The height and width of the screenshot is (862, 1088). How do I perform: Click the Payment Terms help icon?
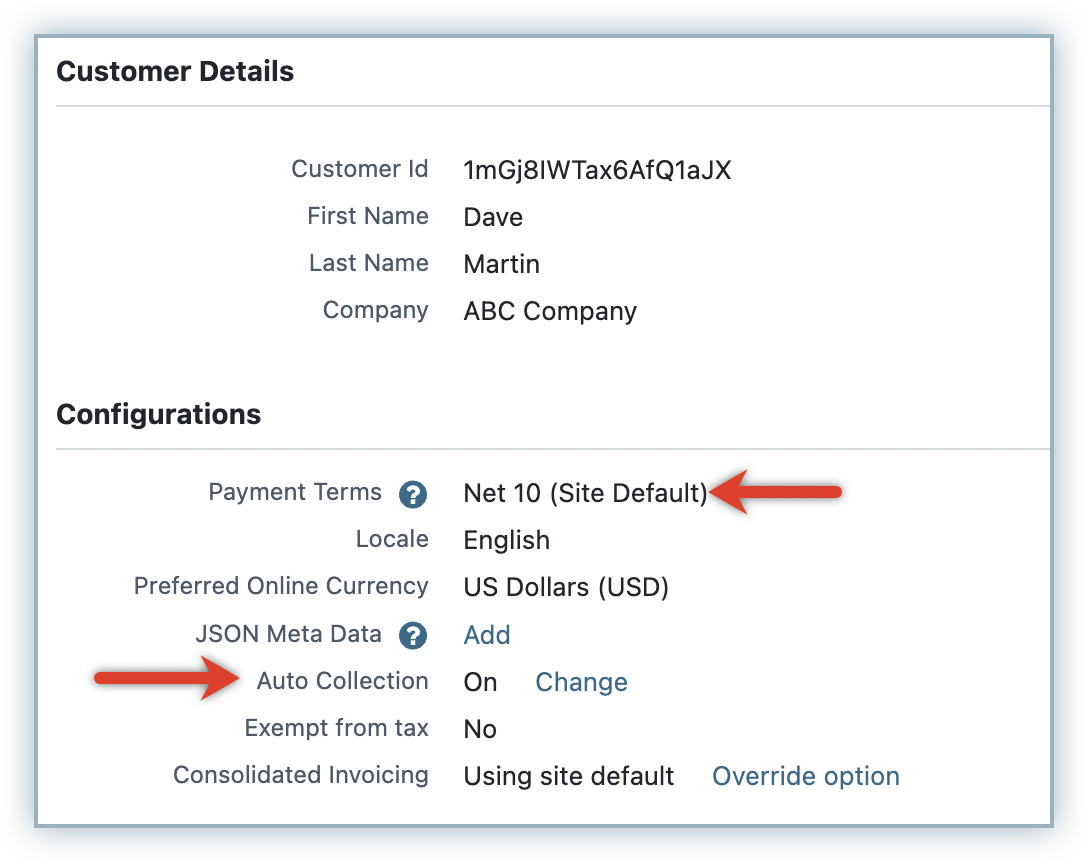tap(413, 494)
